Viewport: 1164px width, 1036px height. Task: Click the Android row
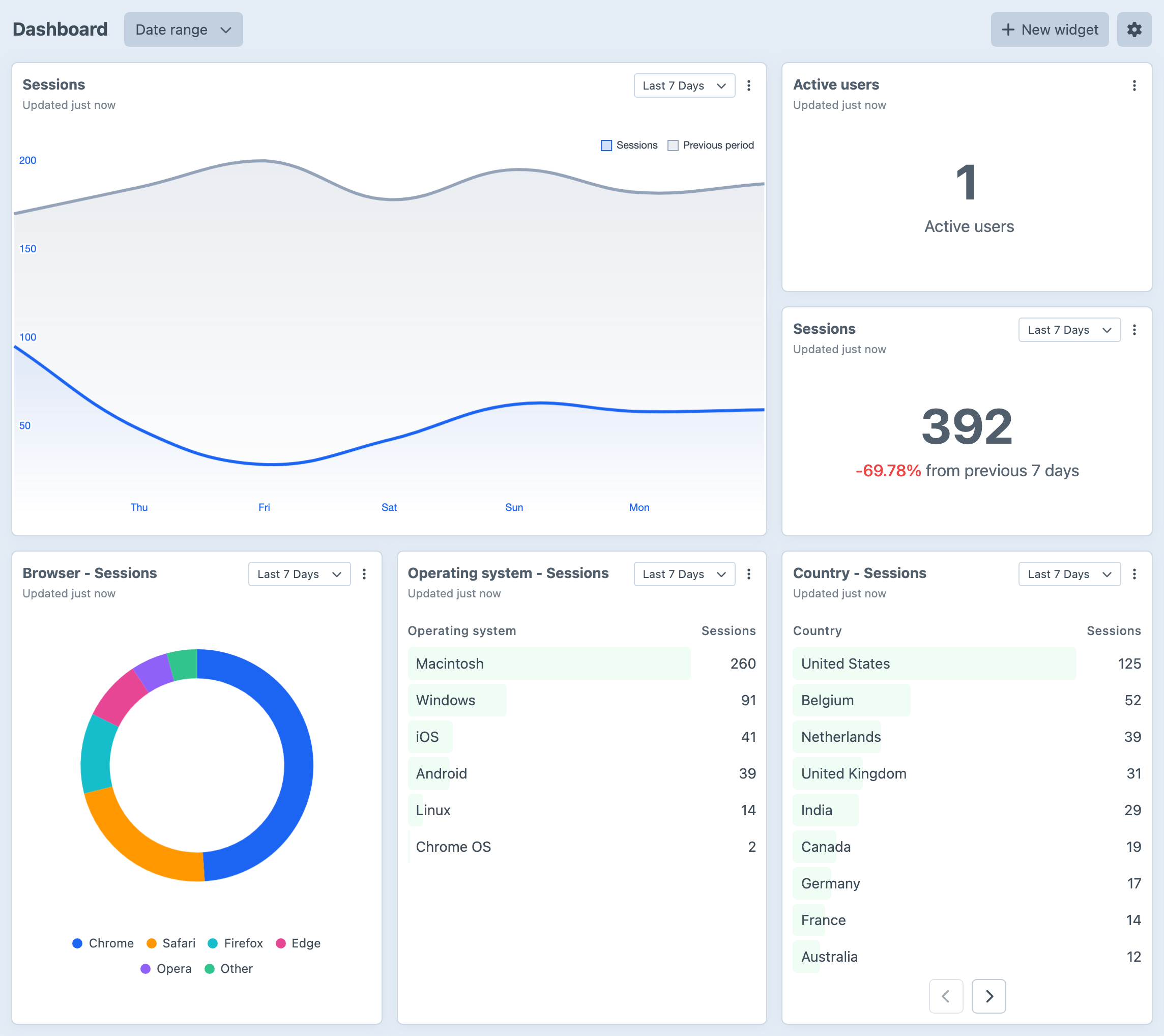pos(581,773)
